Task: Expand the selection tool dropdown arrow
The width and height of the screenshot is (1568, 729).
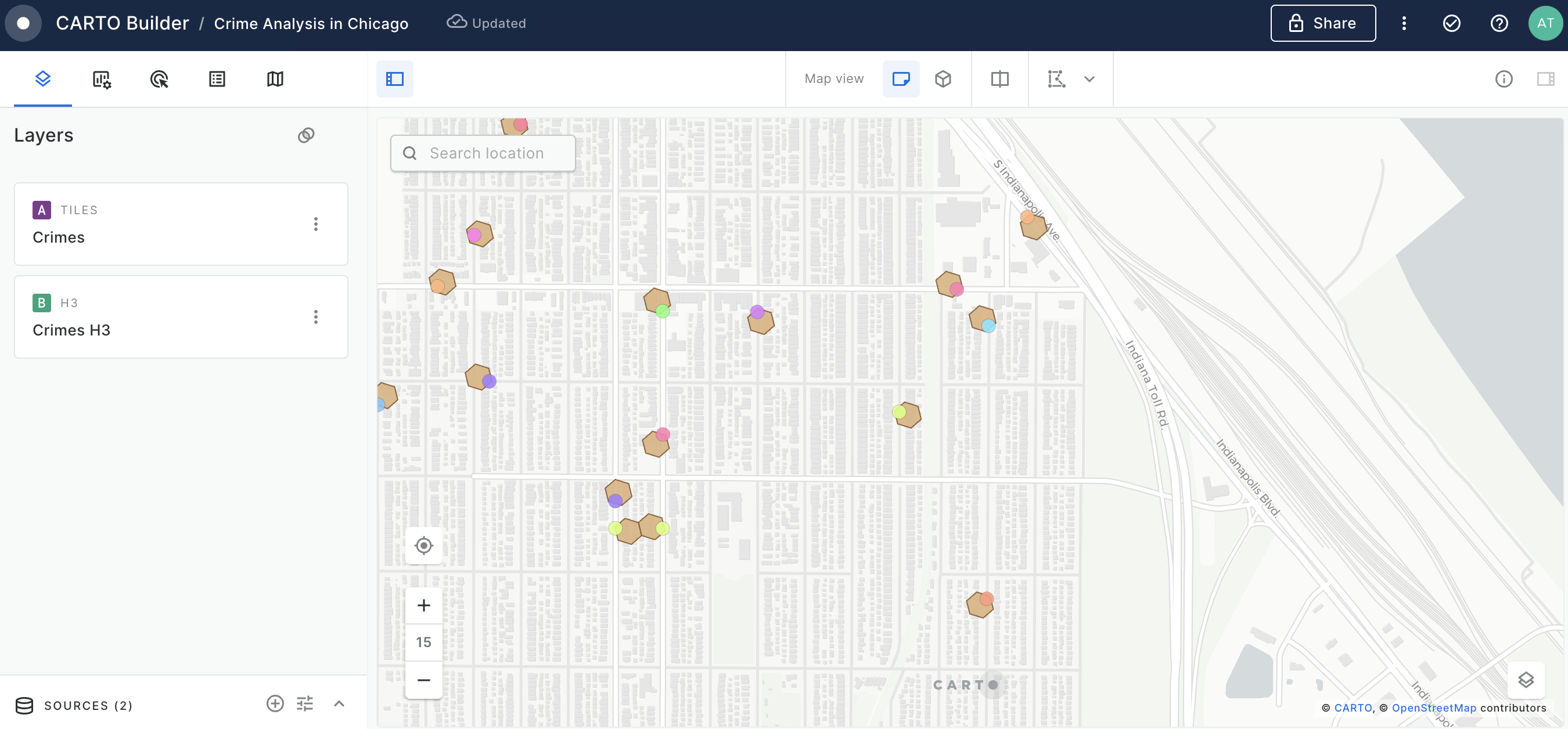Action: click(1089, 79)
